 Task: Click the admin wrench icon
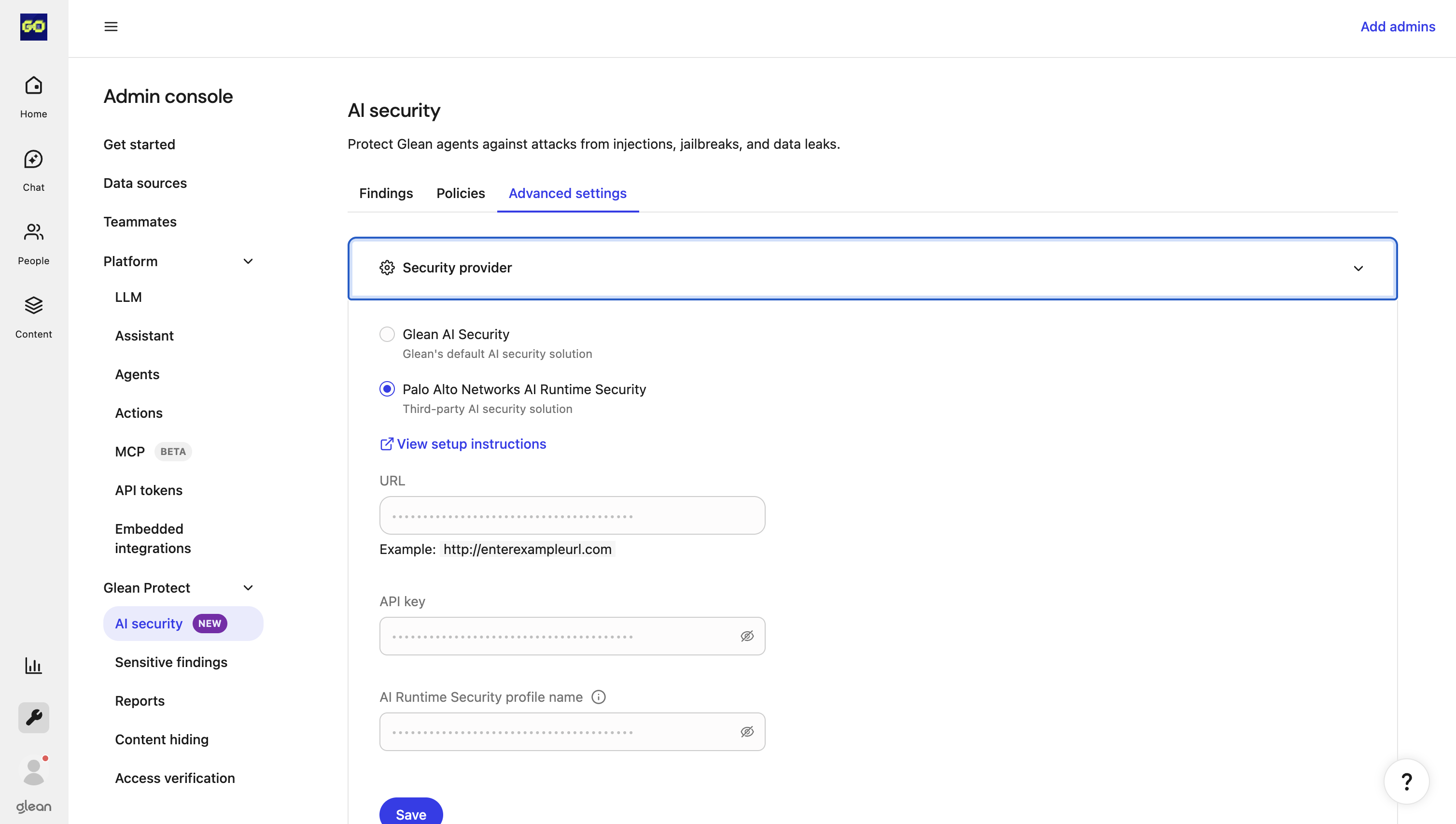(x=33, y=718)
